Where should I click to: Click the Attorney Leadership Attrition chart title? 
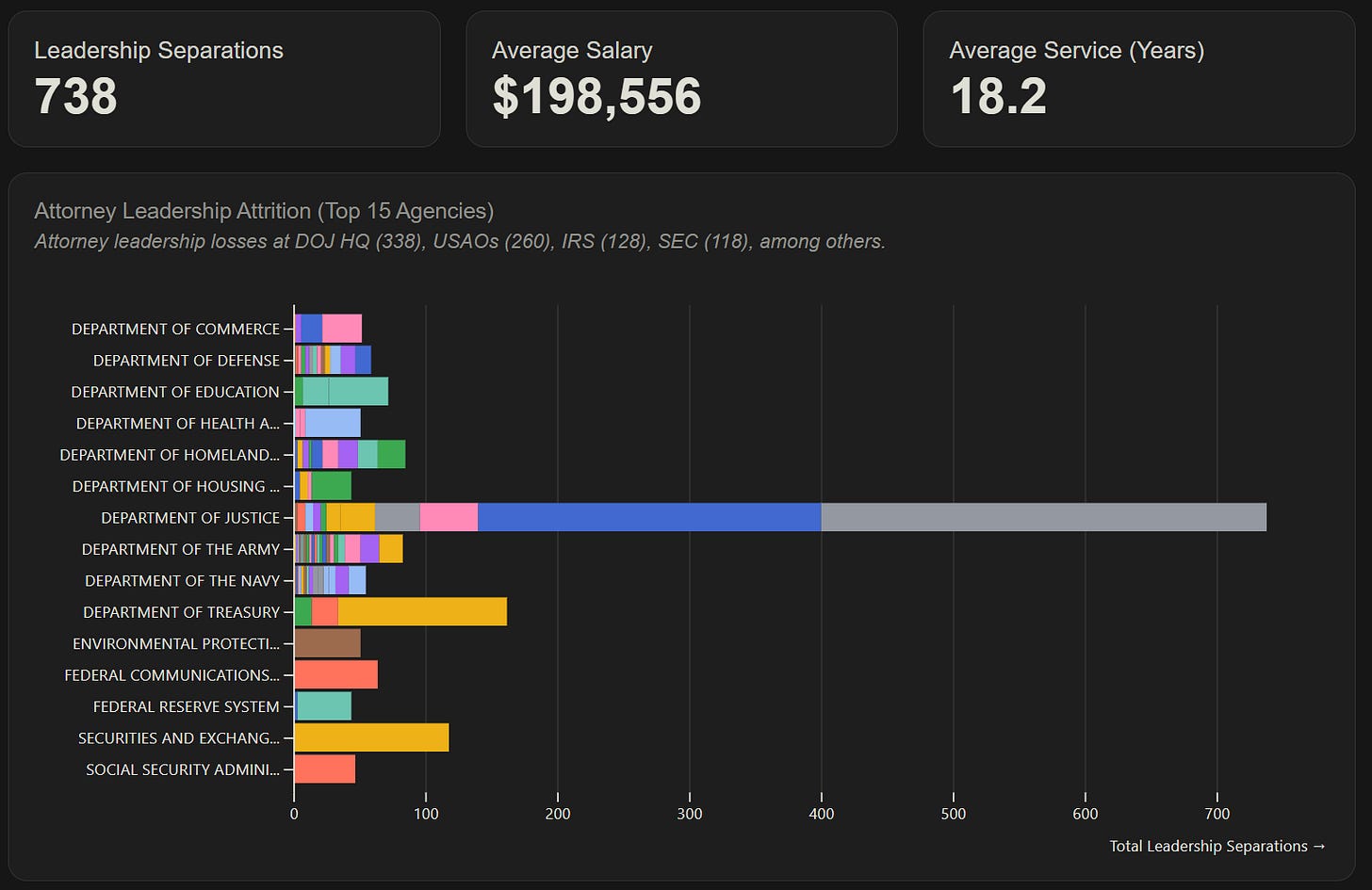pos(264,211)
